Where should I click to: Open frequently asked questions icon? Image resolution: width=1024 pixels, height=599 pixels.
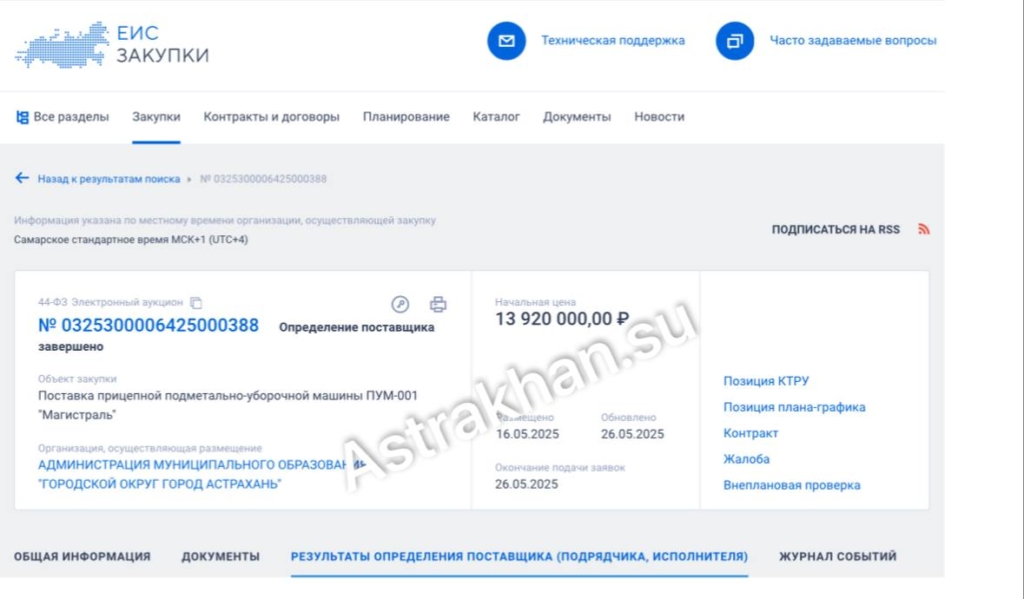pos(735,40)
